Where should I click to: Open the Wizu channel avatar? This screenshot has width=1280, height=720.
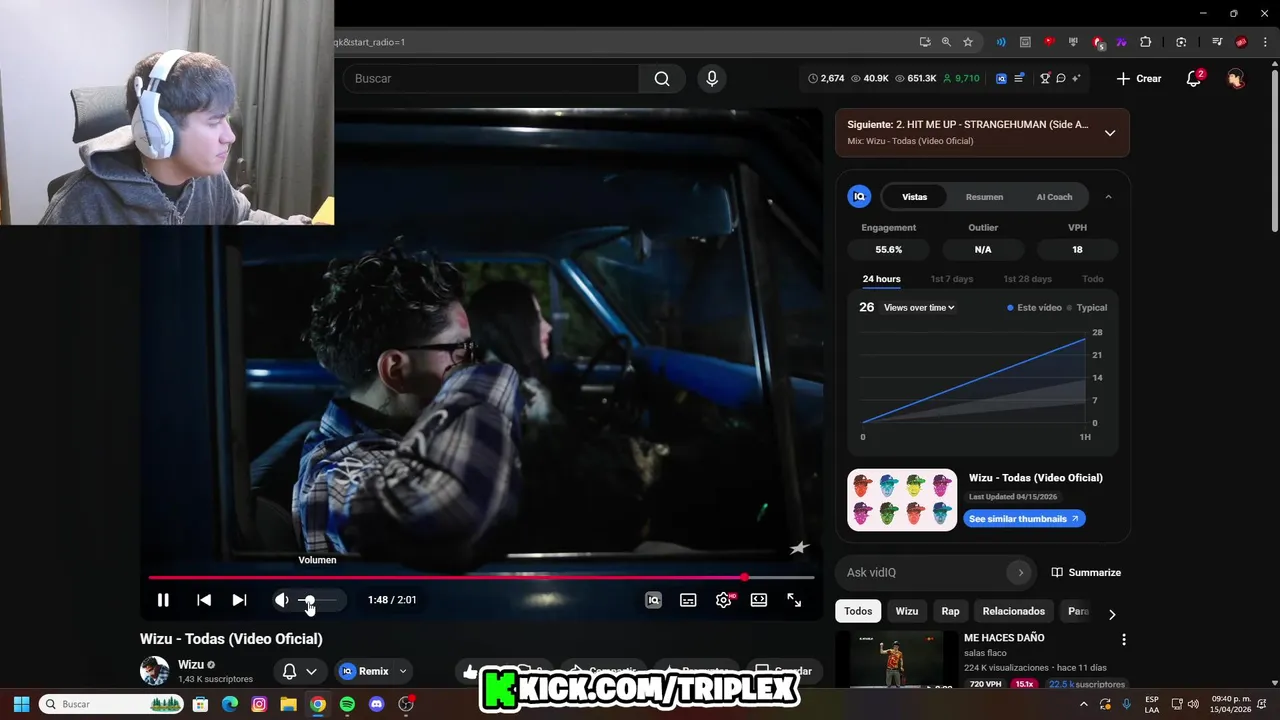click(154, 671)
